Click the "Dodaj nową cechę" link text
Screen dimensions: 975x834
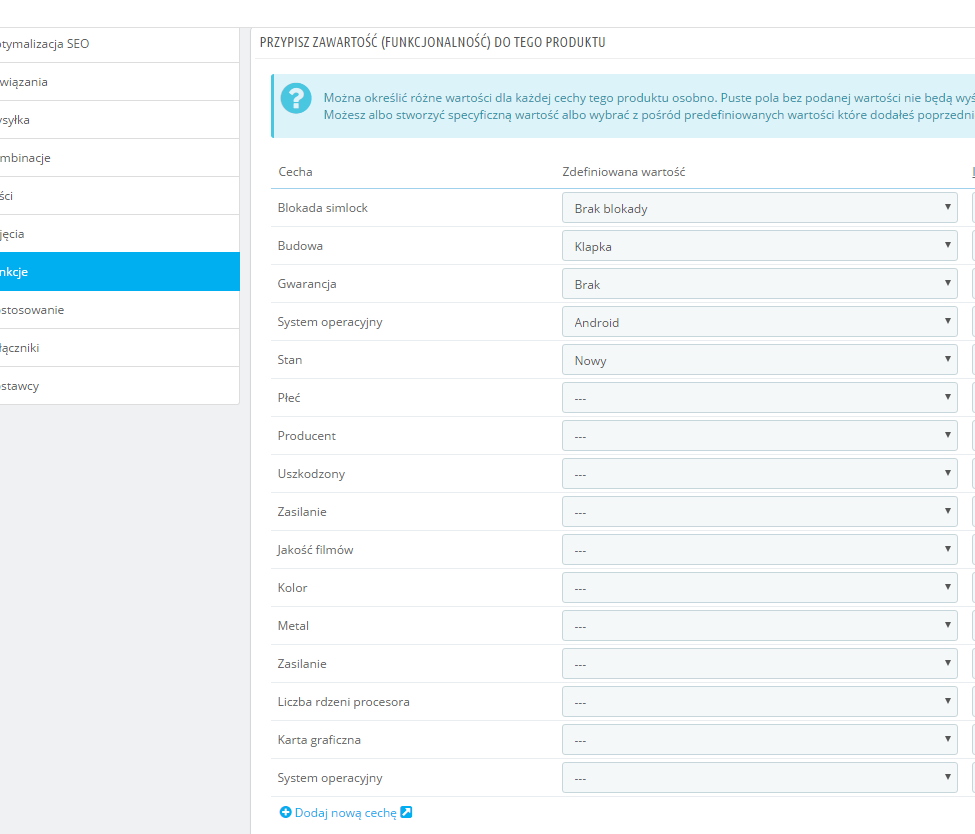pyautogui.click(x=345, y=813)
